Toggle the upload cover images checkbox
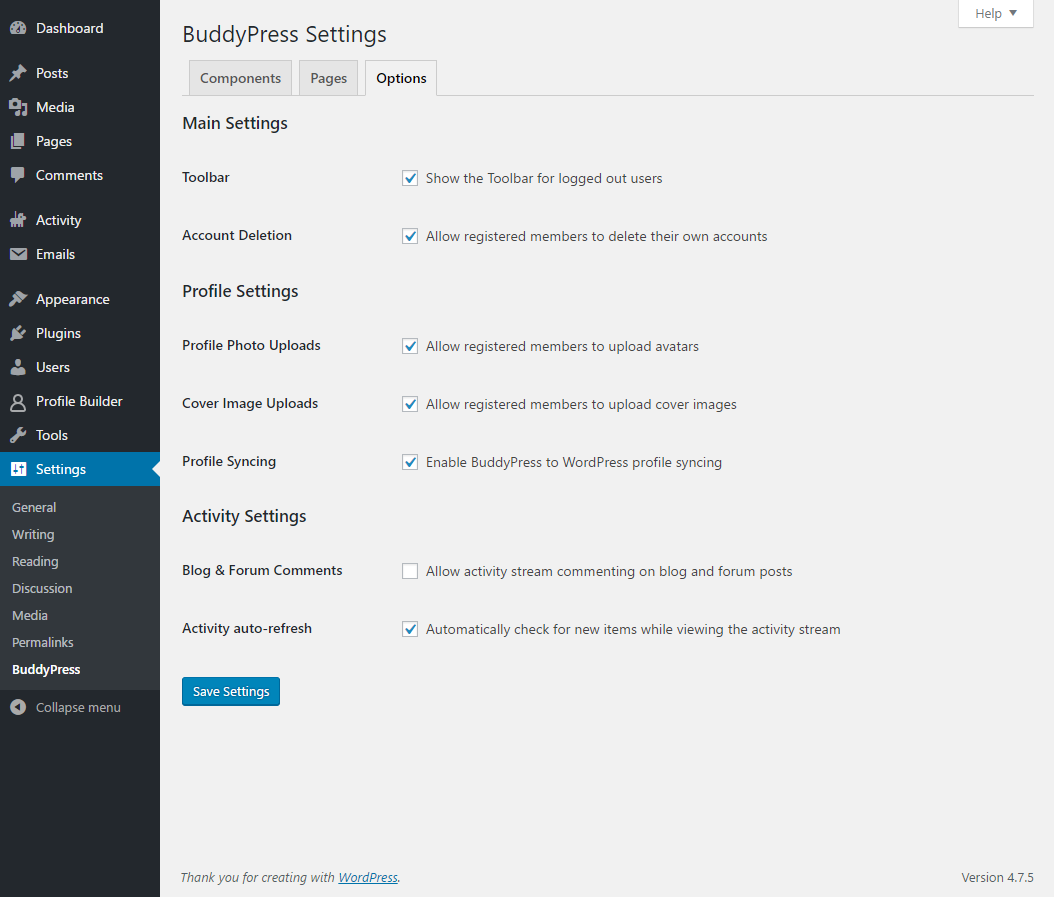The image size is (1054, 897). coord(410,404)
